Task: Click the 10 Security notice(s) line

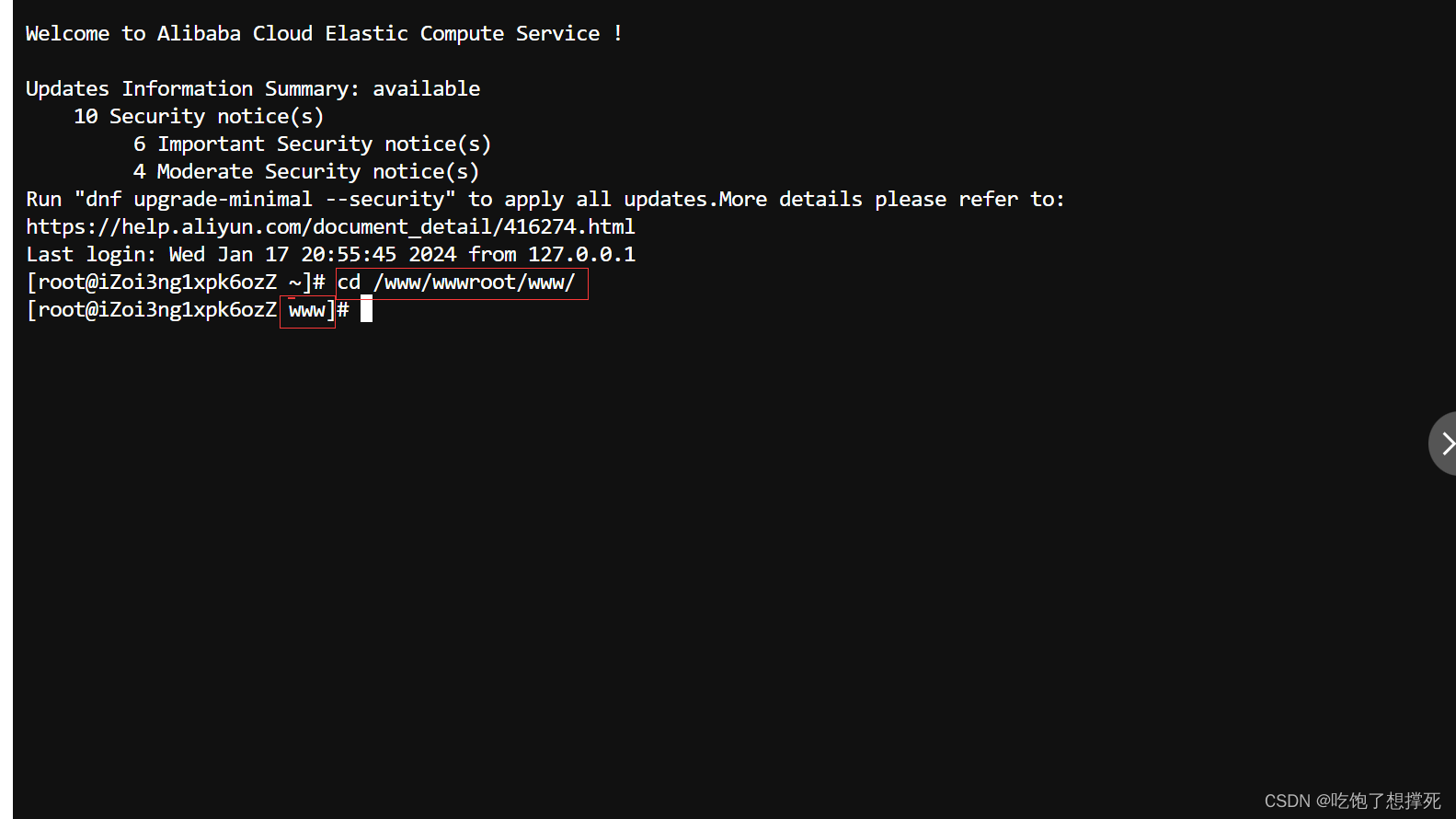Action: coord(199,117)
